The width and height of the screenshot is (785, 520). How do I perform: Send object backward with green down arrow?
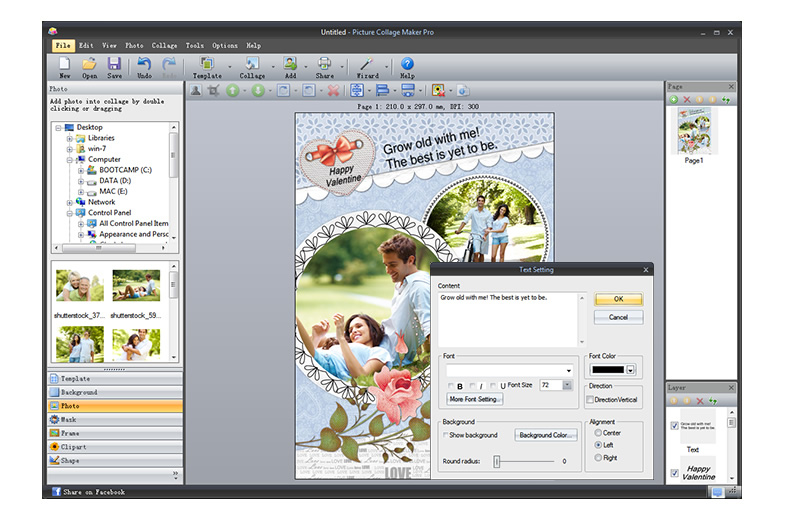pyautogui.click(x=258, y=91)
